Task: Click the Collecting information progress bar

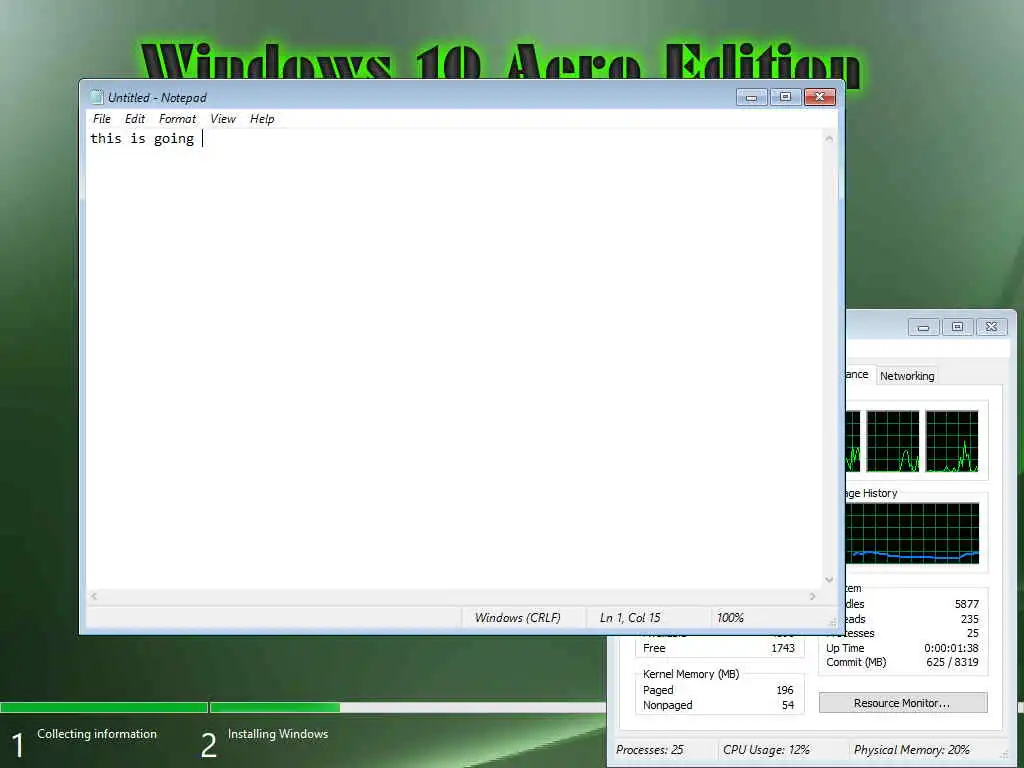Action: (104, 707)
